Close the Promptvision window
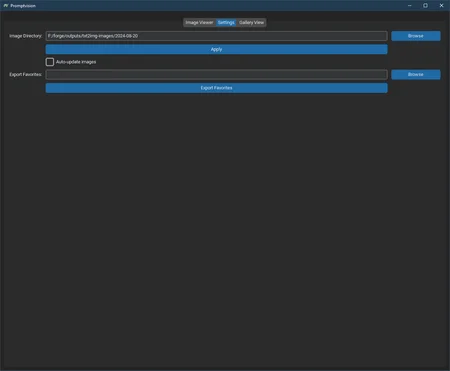This screenshot has width=450, height=371. click(x=441, y=6)
